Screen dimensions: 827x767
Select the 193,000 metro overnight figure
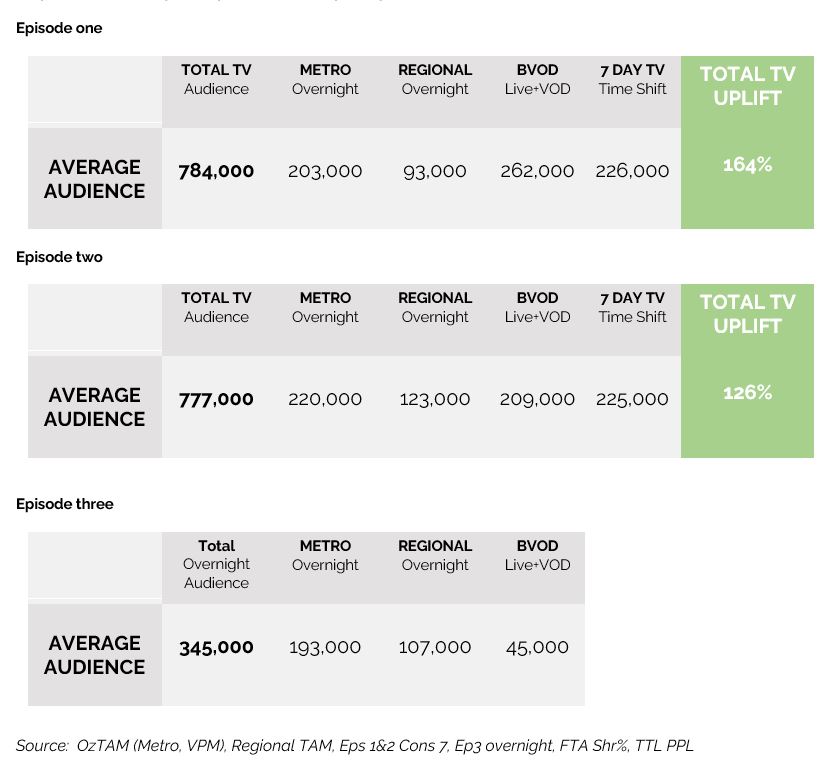click(325, 647)
